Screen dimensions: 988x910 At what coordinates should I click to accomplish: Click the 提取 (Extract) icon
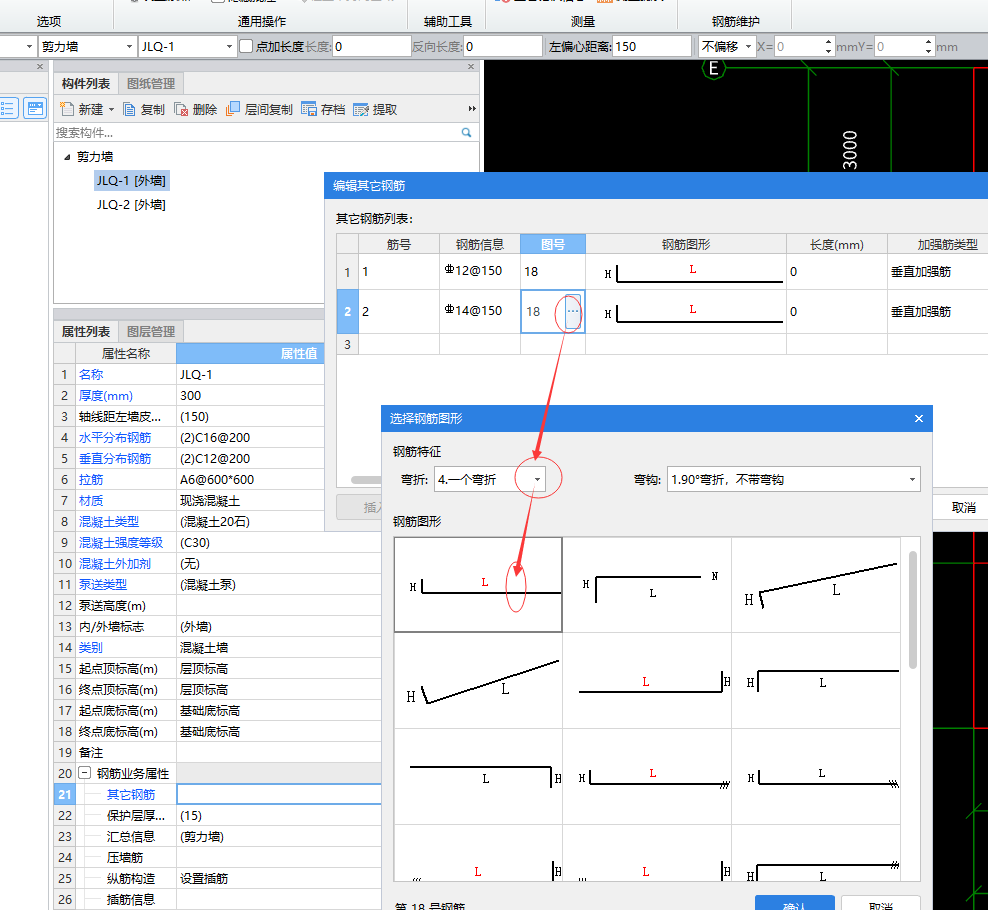(361, 109)
